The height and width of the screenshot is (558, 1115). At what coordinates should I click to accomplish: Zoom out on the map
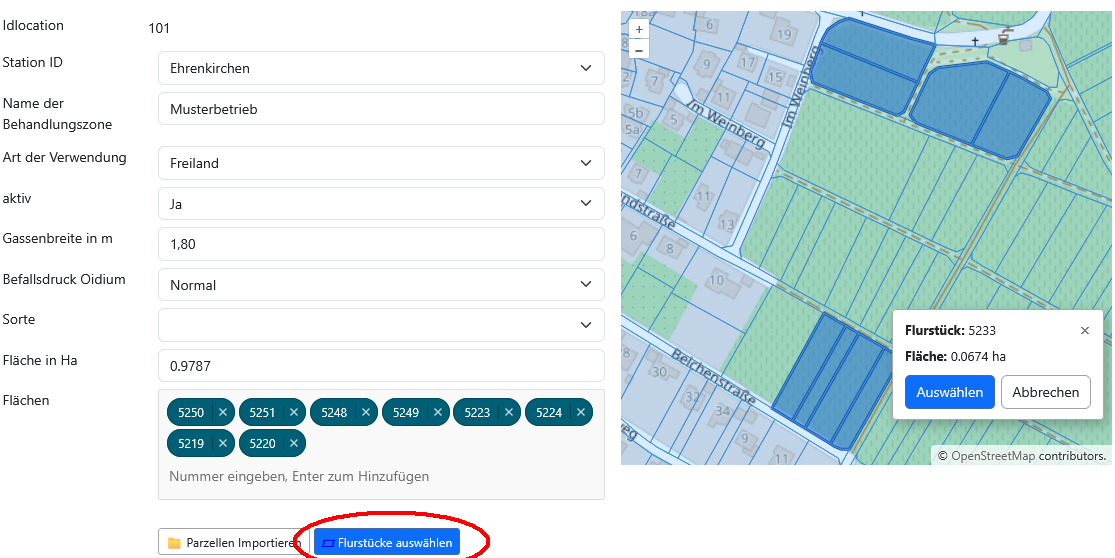pos(639,50)
